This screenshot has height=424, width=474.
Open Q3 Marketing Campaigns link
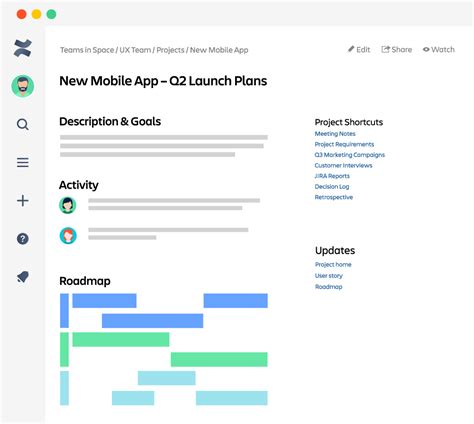[x=350, y=155]
